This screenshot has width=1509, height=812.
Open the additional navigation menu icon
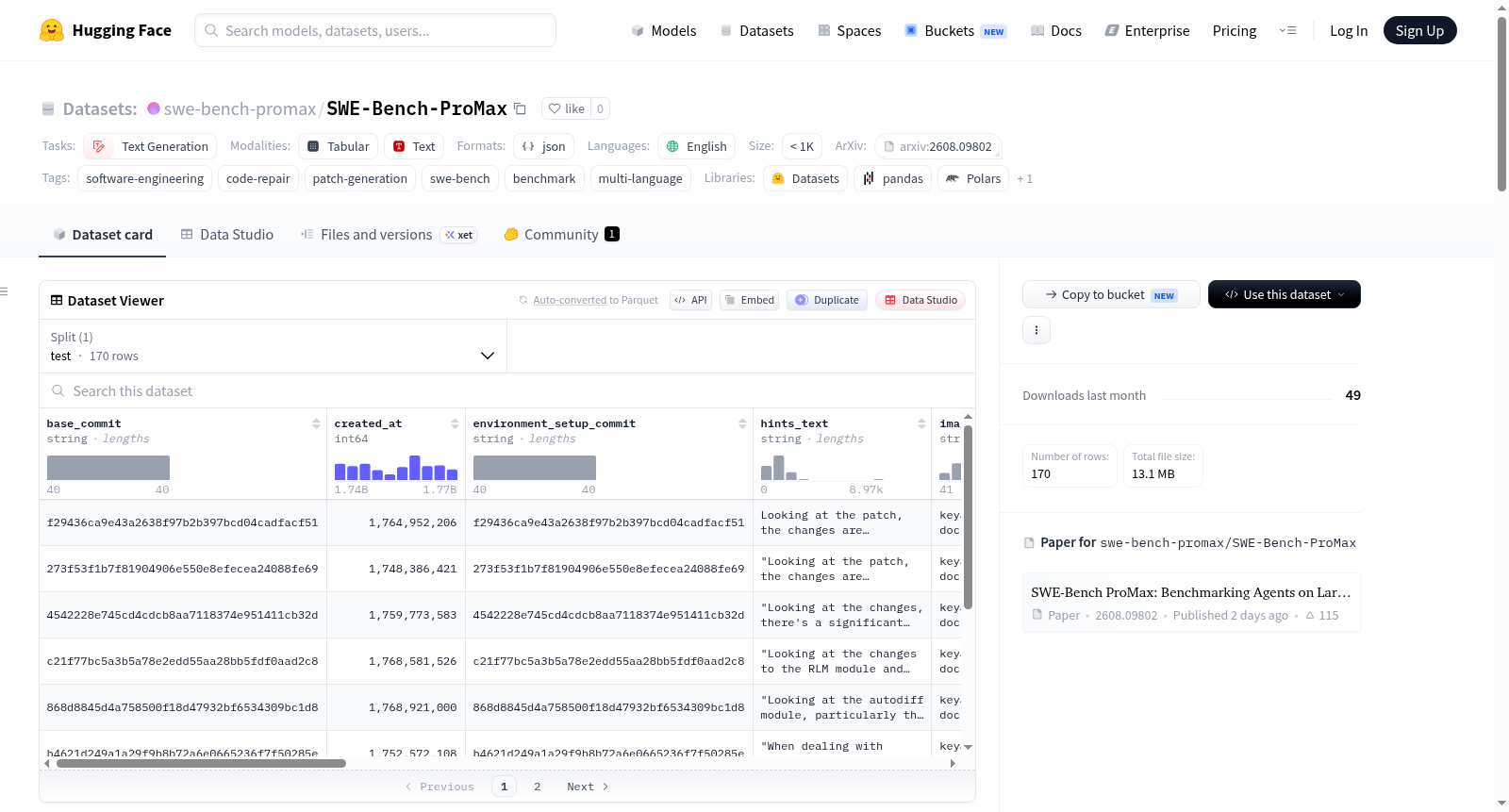click(1287, 30)
